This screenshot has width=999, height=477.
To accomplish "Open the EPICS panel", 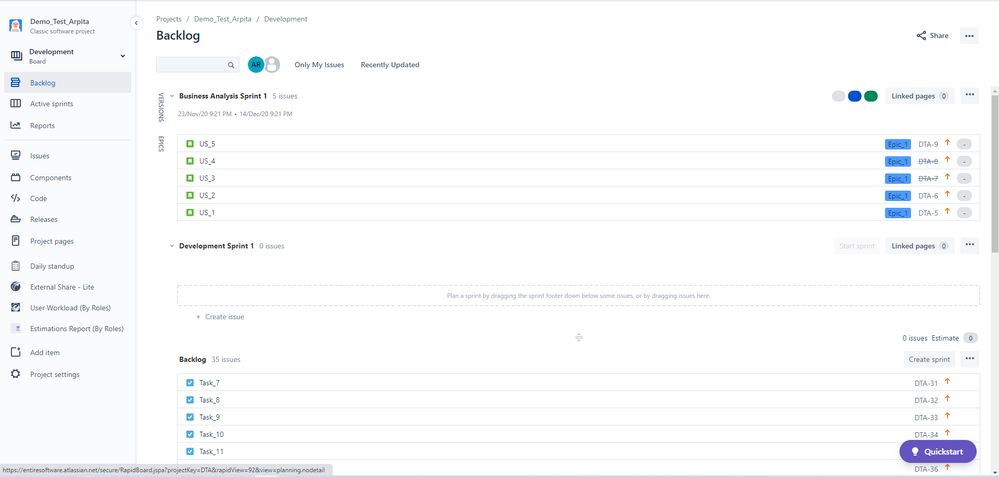I will [161, 144].
